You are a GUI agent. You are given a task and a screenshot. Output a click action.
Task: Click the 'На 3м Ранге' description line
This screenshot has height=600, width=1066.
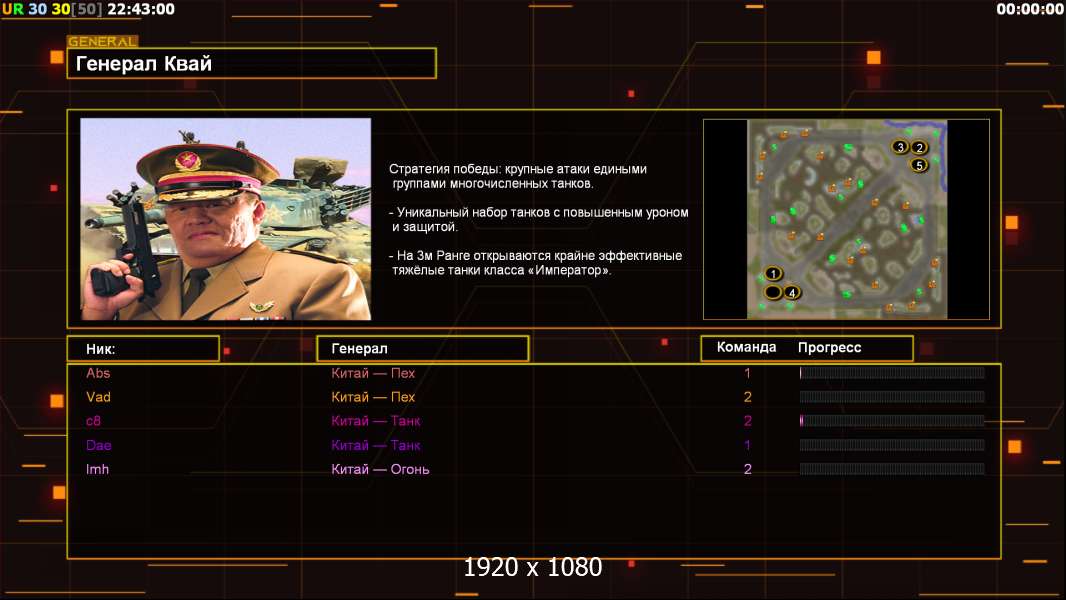click(536, 263)
